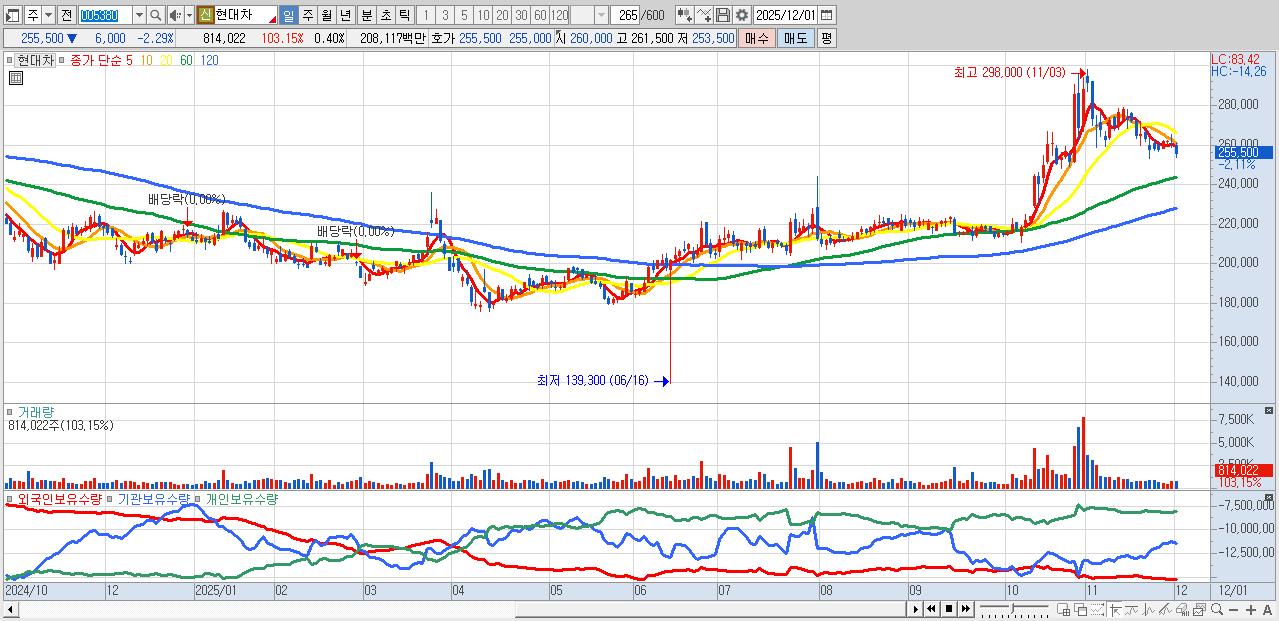This screenshot has height=621, width=1279.
Task: Click the 평 button
Action: point(826,38)
